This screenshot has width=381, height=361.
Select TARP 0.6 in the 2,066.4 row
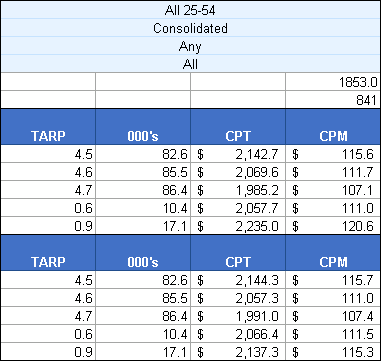[48, 334]
